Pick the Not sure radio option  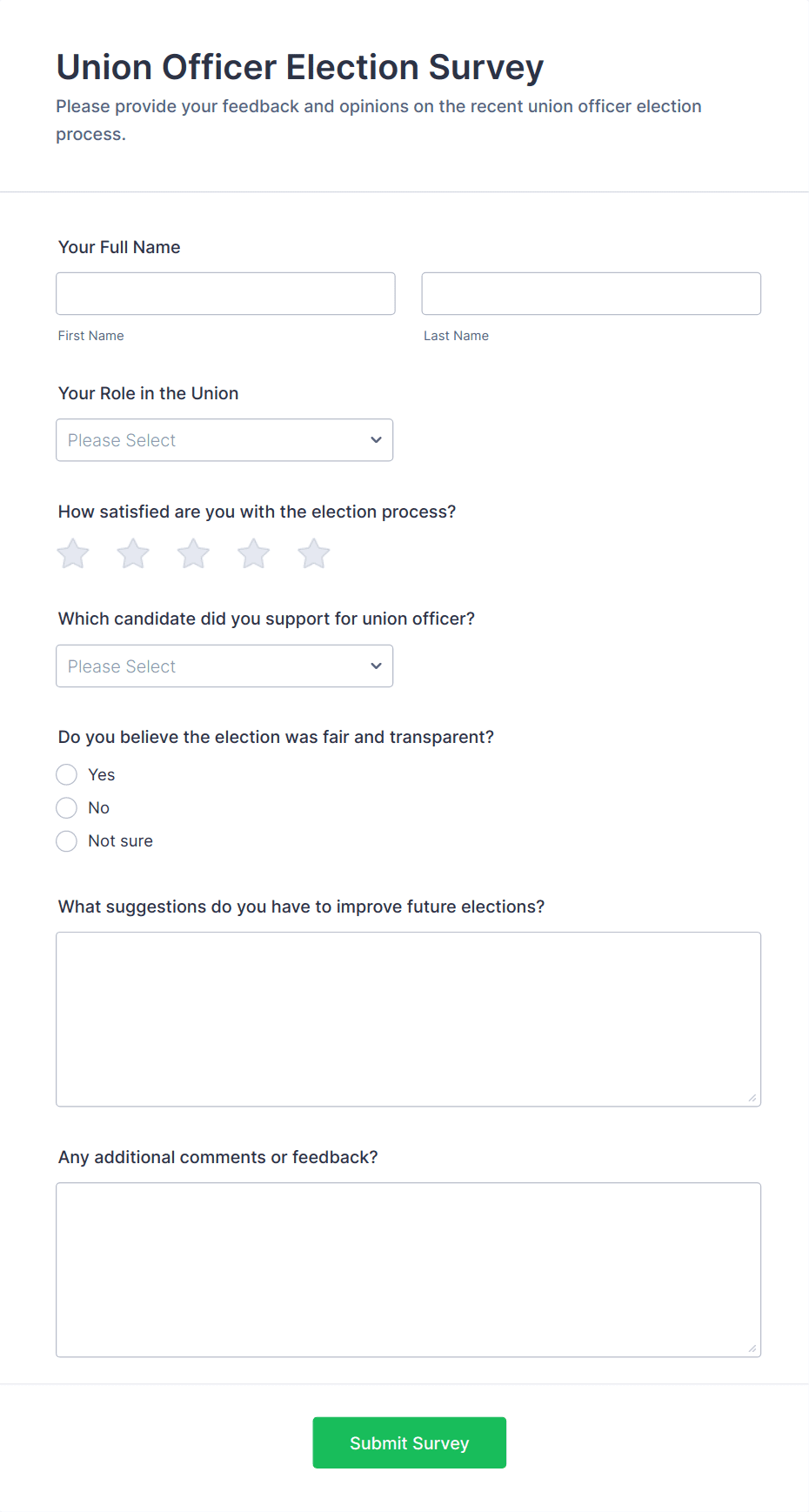tap(67, 841)
